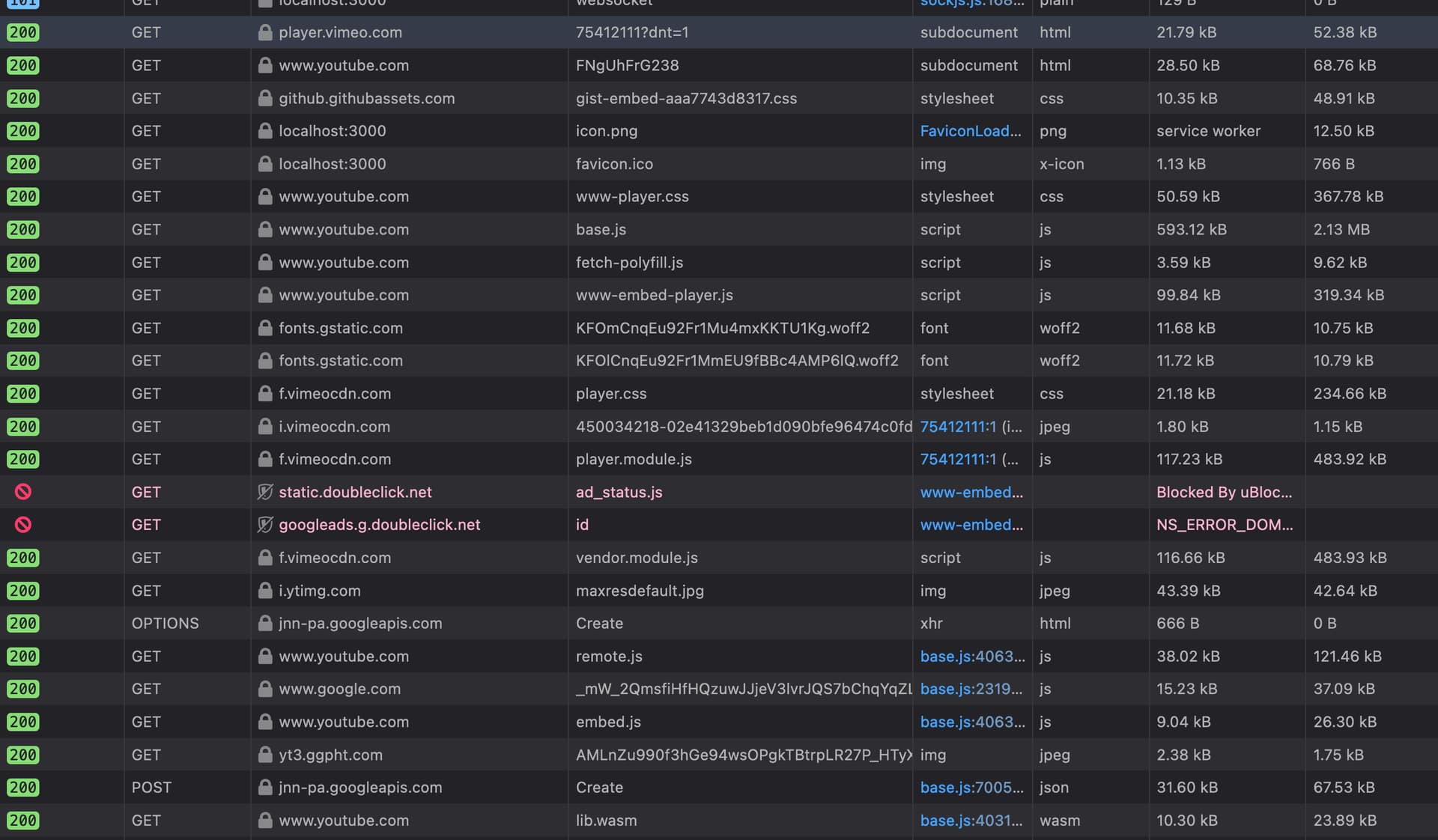Open the base.js:4063... initiator link for remote.js

972,657
